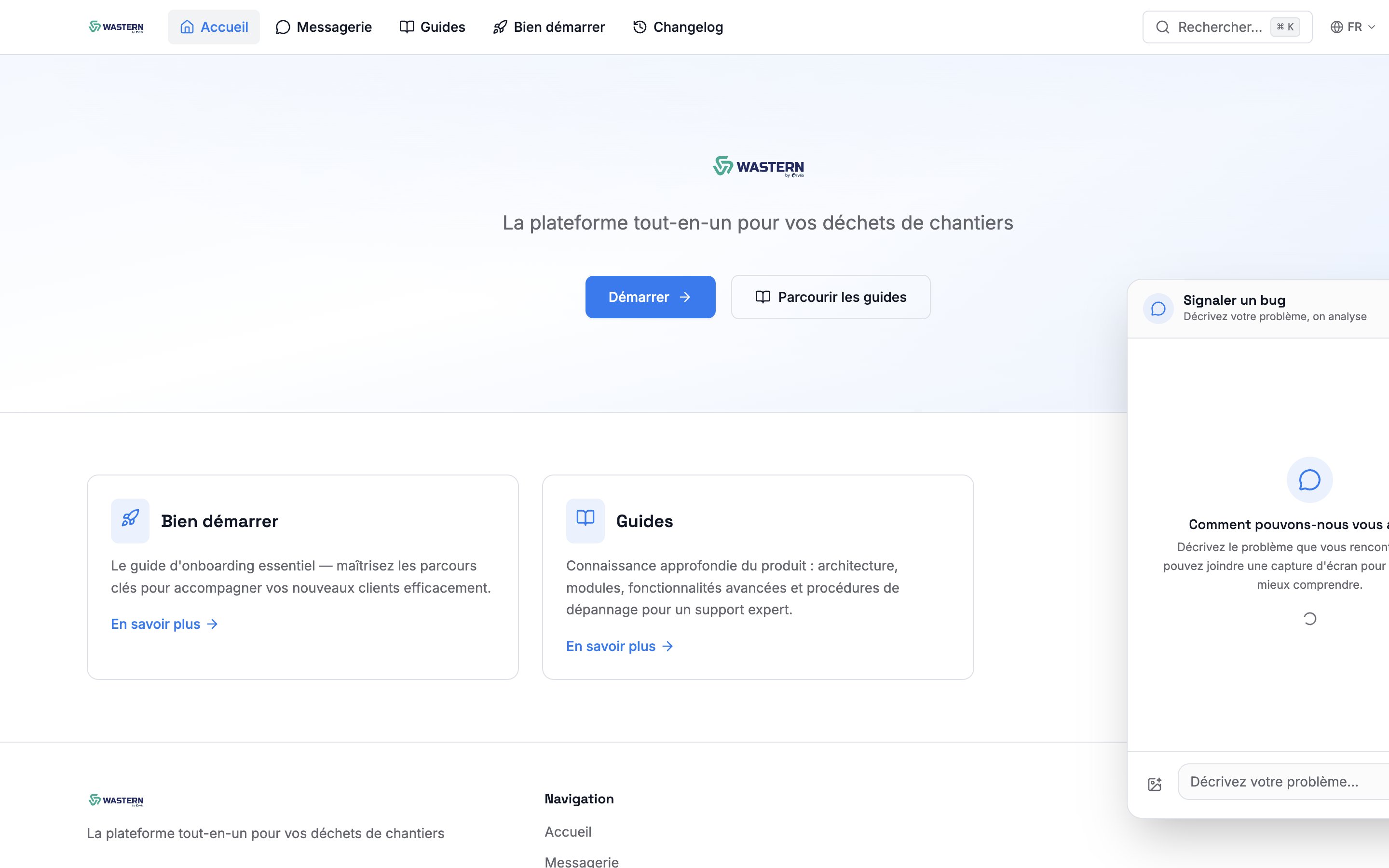Click the history icon next to Changelog
This screenshot has width=1389, height=868.
[x=639, y=27]
